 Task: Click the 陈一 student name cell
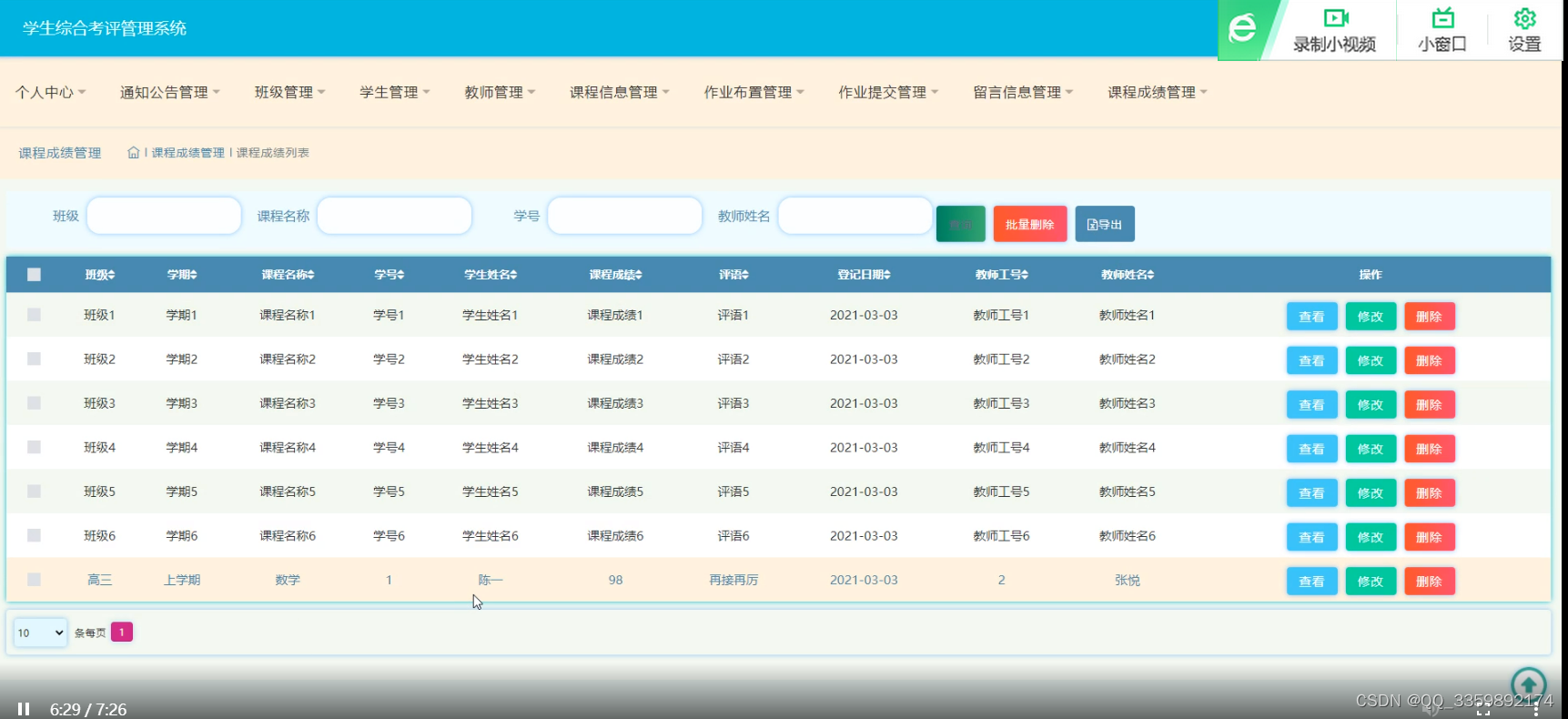[x=490, y=580]
